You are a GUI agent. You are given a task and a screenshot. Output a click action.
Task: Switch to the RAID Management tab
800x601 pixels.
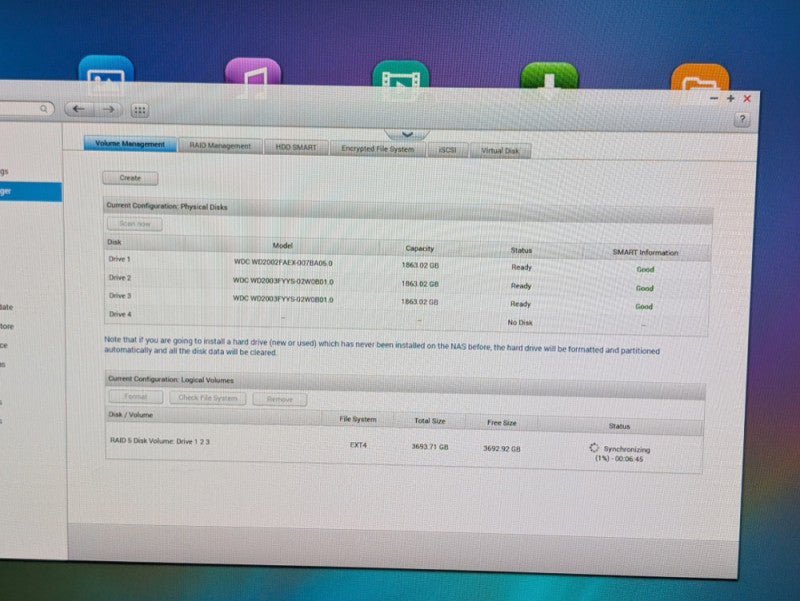220,146
